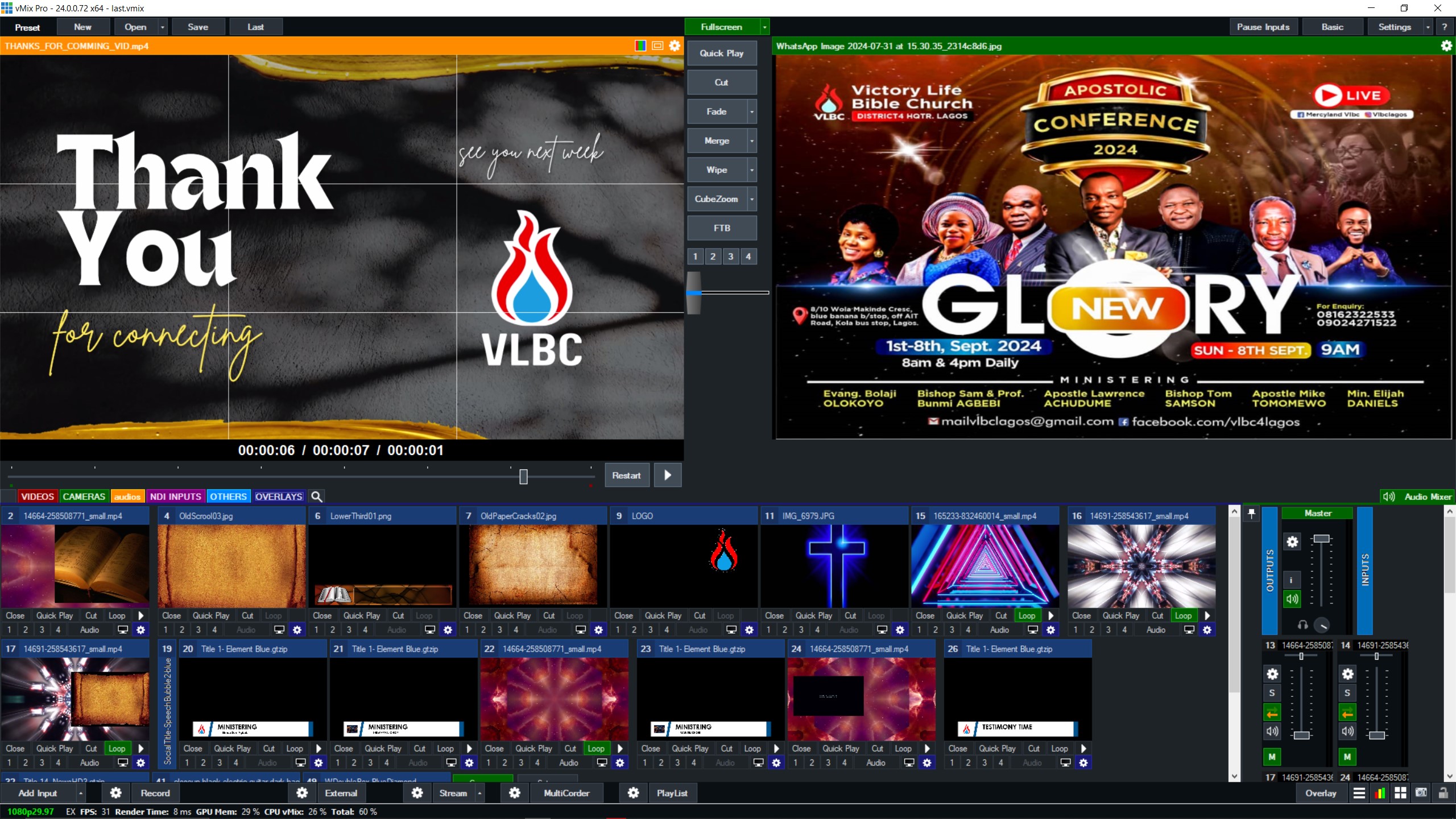The height and width of the screenshot is (819, 1456).
Task: Expand the Fade transition dropdown arrow
Action: click(752, 111)
